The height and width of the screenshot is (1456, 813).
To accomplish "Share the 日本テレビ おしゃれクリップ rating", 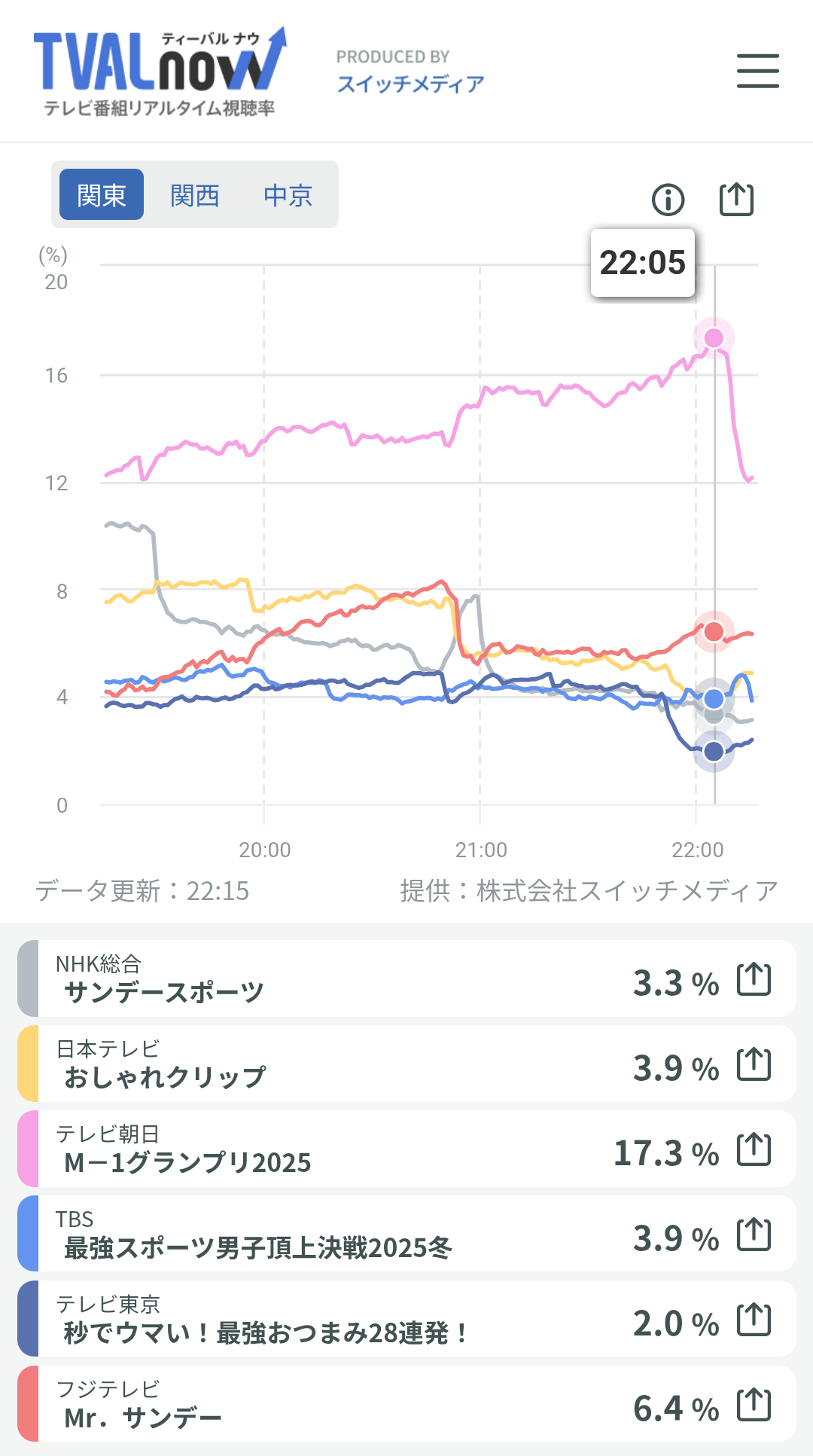I will click(x=754, y=1064).
